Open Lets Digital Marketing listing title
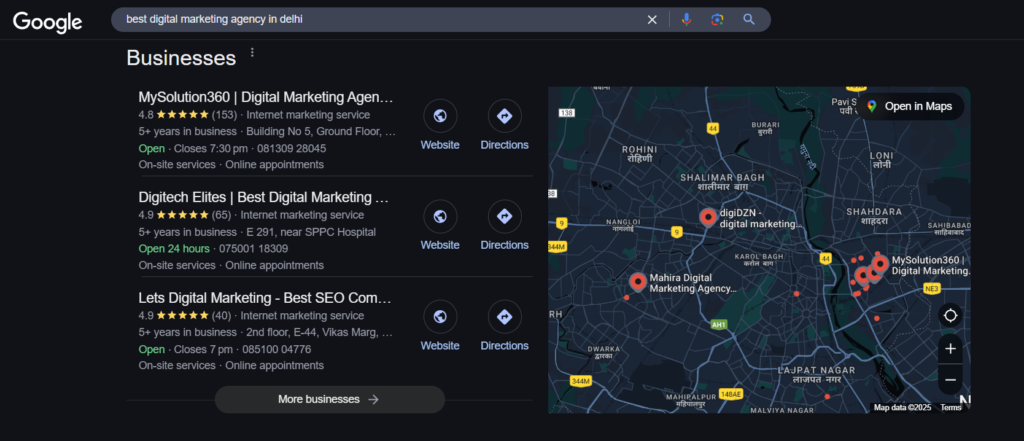Viewport: 1024px width, 441px height. coord(265,298)
